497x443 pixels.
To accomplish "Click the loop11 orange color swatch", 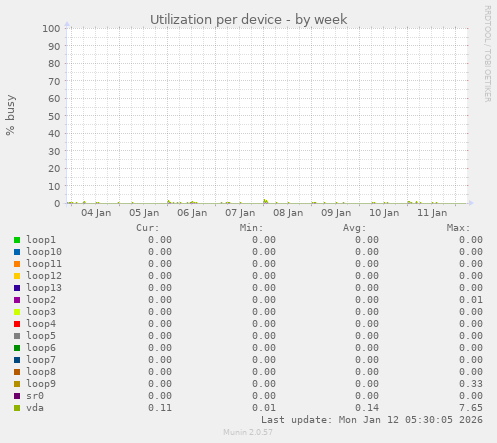I will coord(17,264).
